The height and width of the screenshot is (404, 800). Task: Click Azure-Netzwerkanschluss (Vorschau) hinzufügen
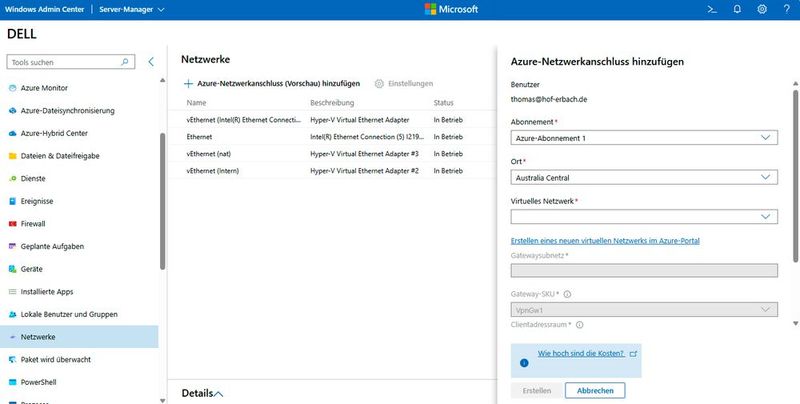coord(272,84)
